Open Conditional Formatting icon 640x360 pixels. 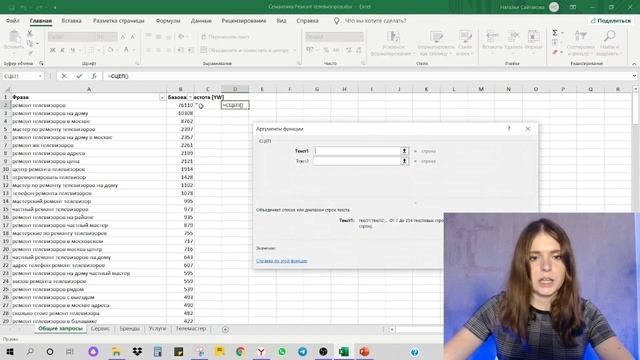[393, 37]
